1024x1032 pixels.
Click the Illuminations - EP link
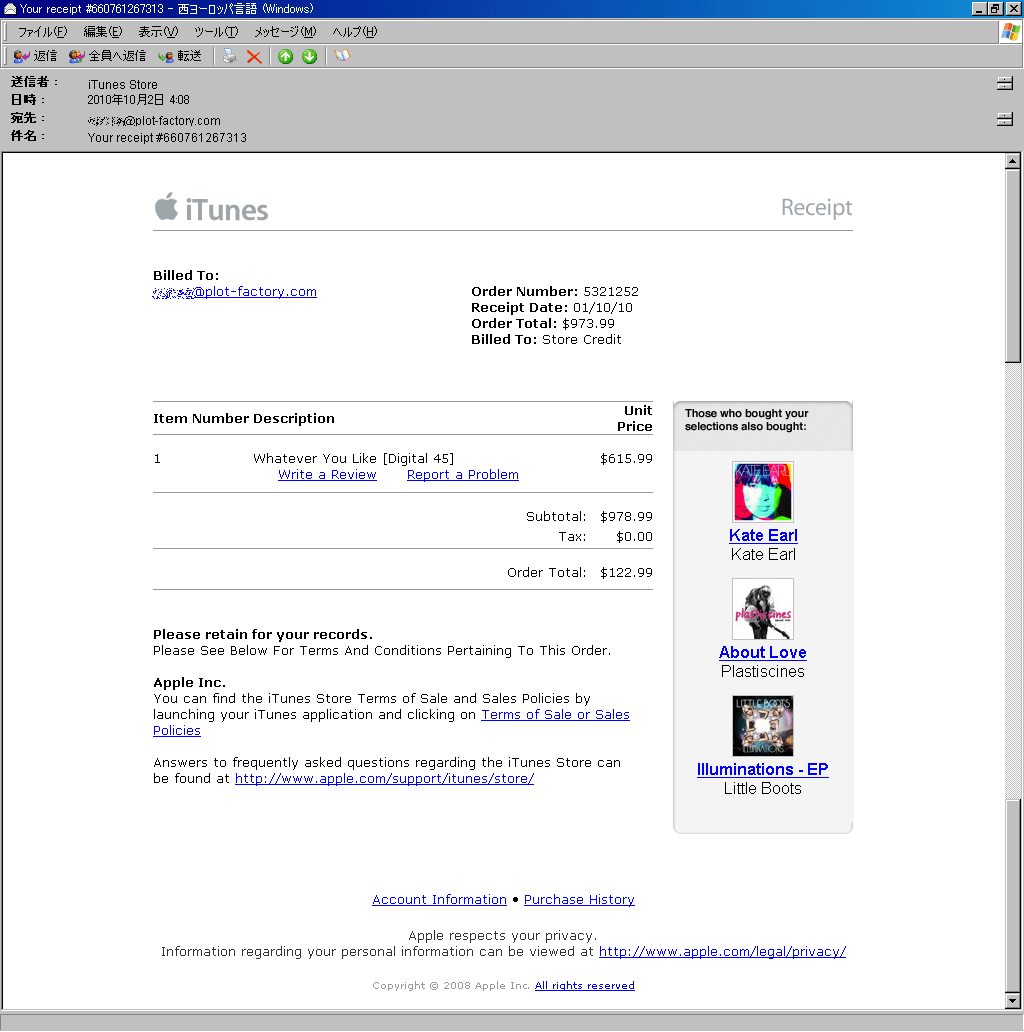pos(763,769)
